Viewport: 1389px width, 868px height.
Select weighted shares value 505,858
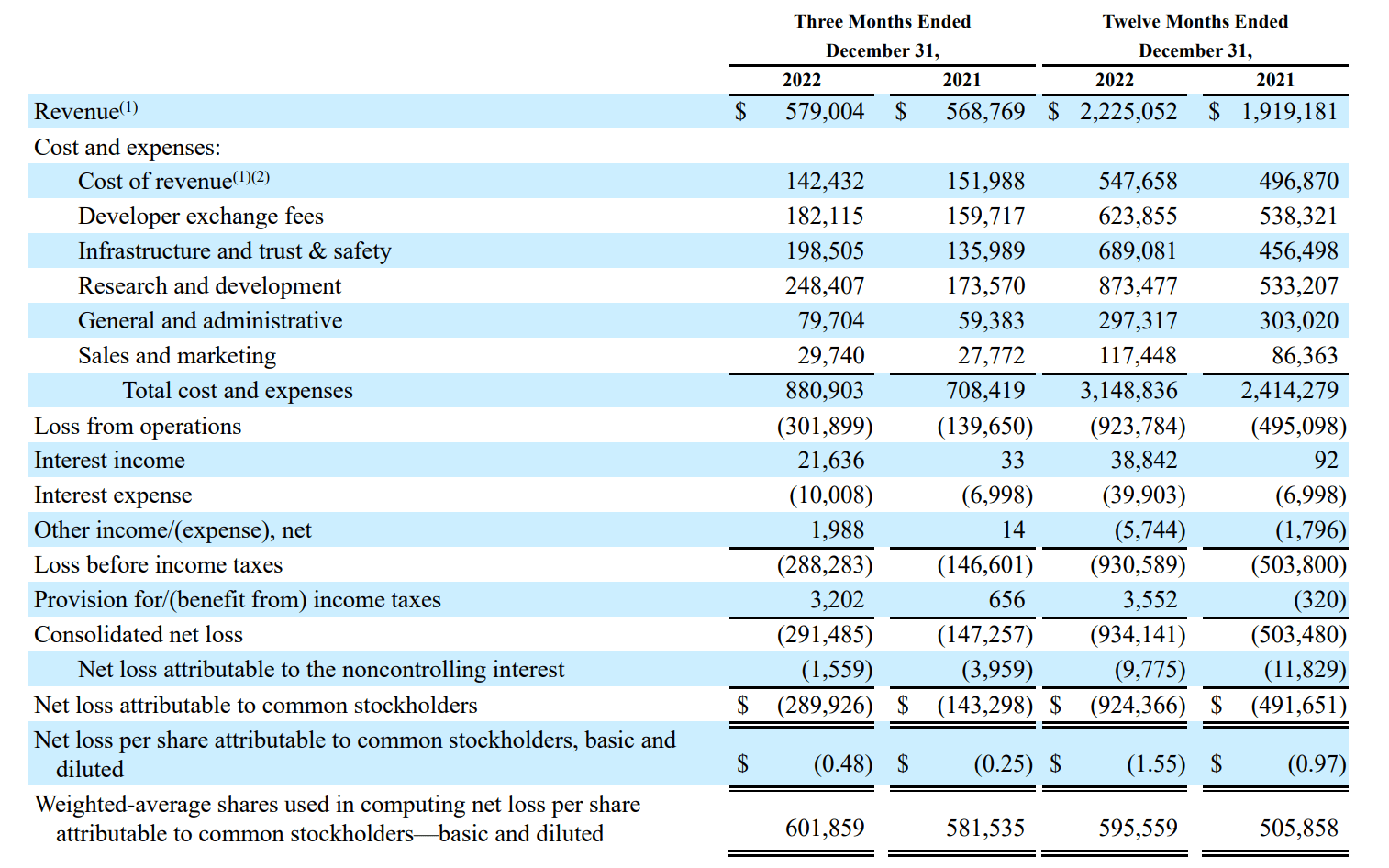[1299, 829]
